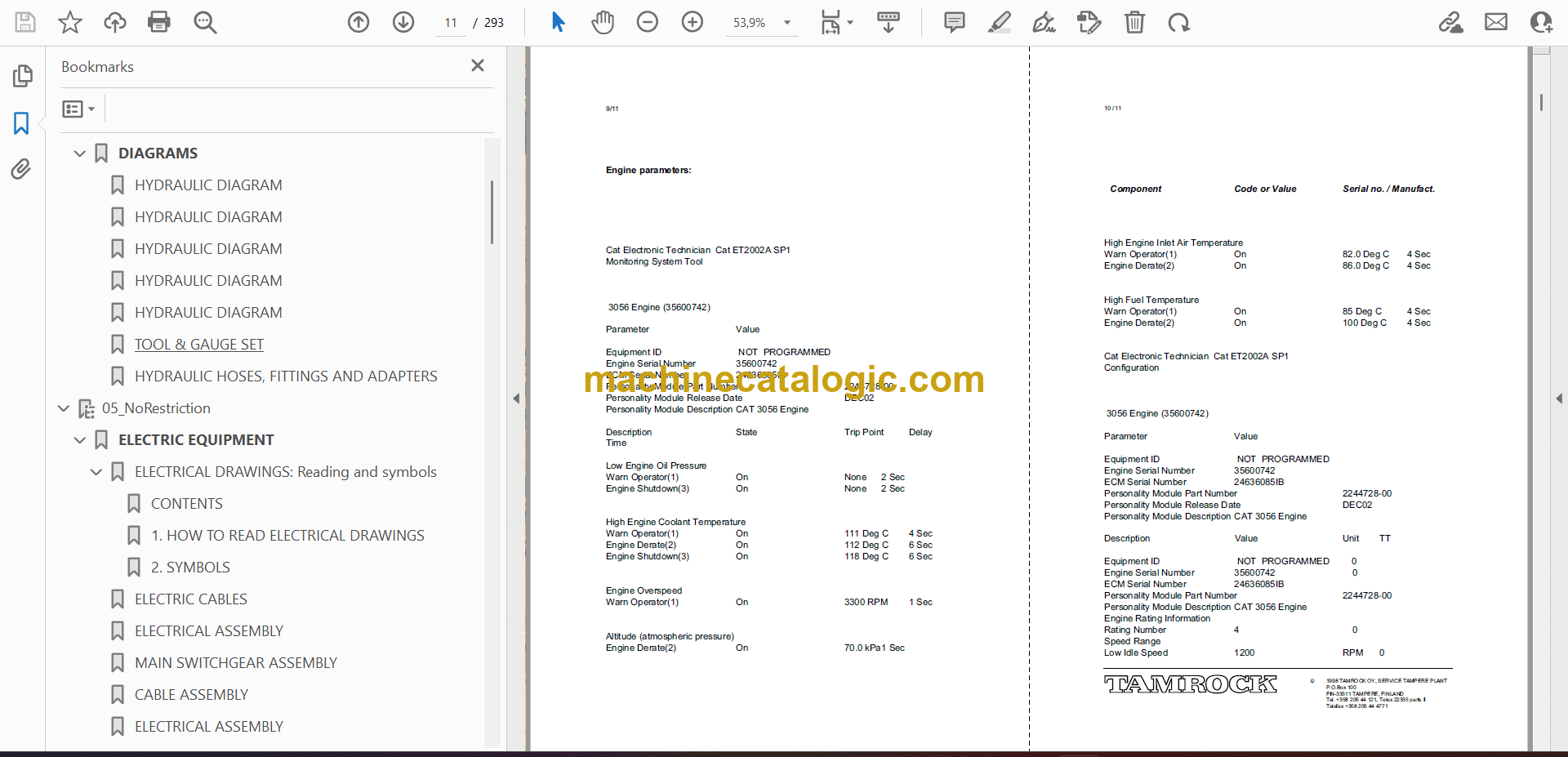
Task: Expand the right tools pane arrow
Action: tap(1559, 399)
